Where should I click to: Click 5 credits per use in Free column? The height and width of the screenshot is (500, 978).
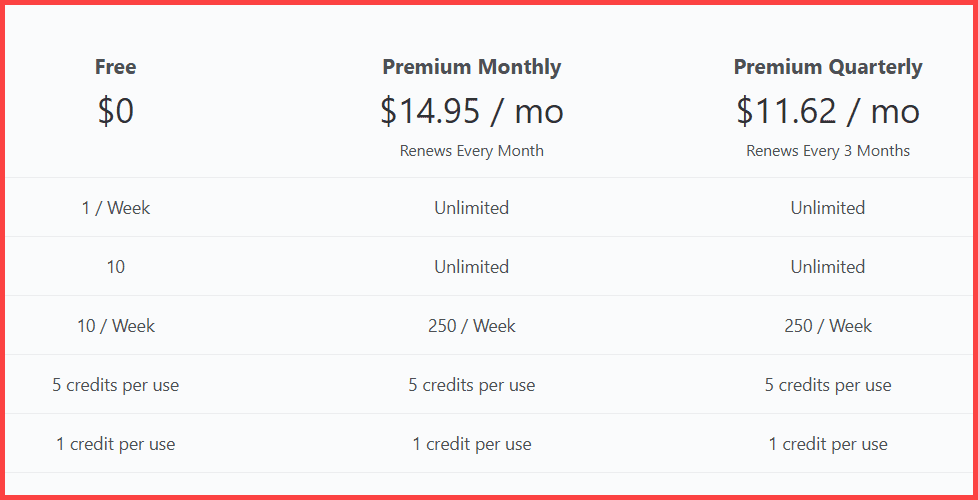tap(116, 385)
